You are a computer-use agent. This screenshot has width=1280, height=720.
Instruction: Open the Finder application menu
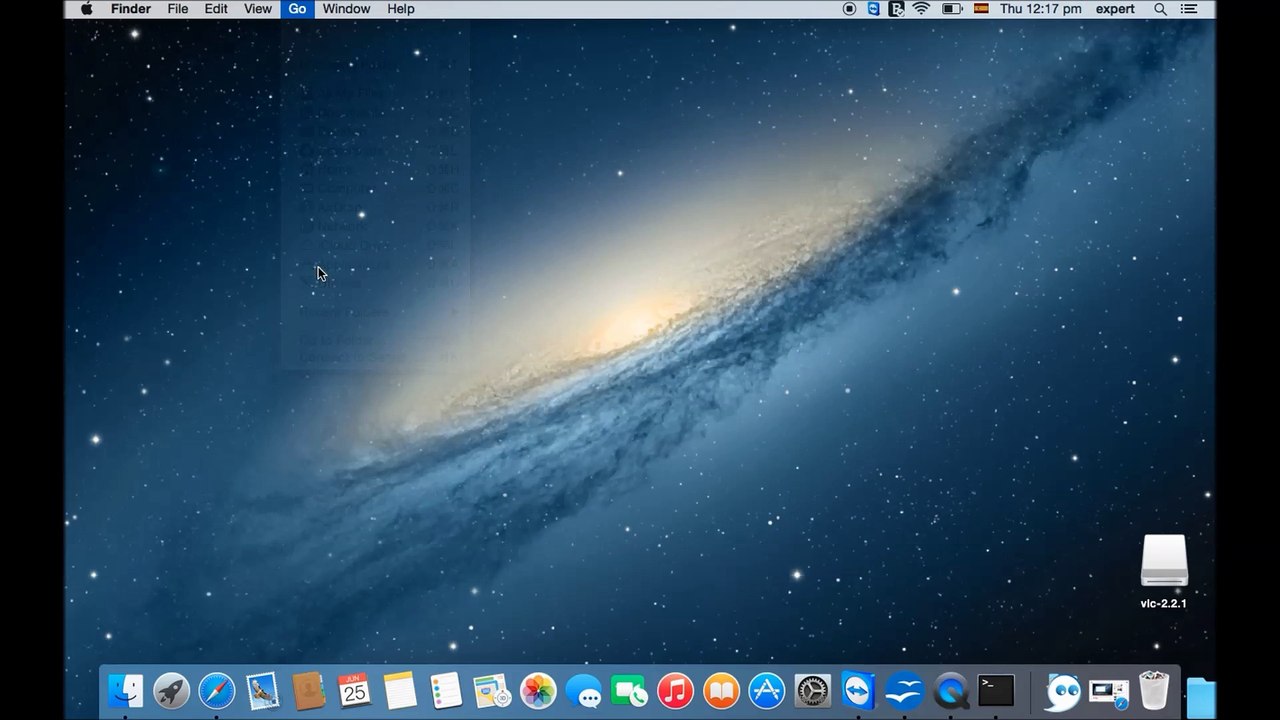click(131, 9)
